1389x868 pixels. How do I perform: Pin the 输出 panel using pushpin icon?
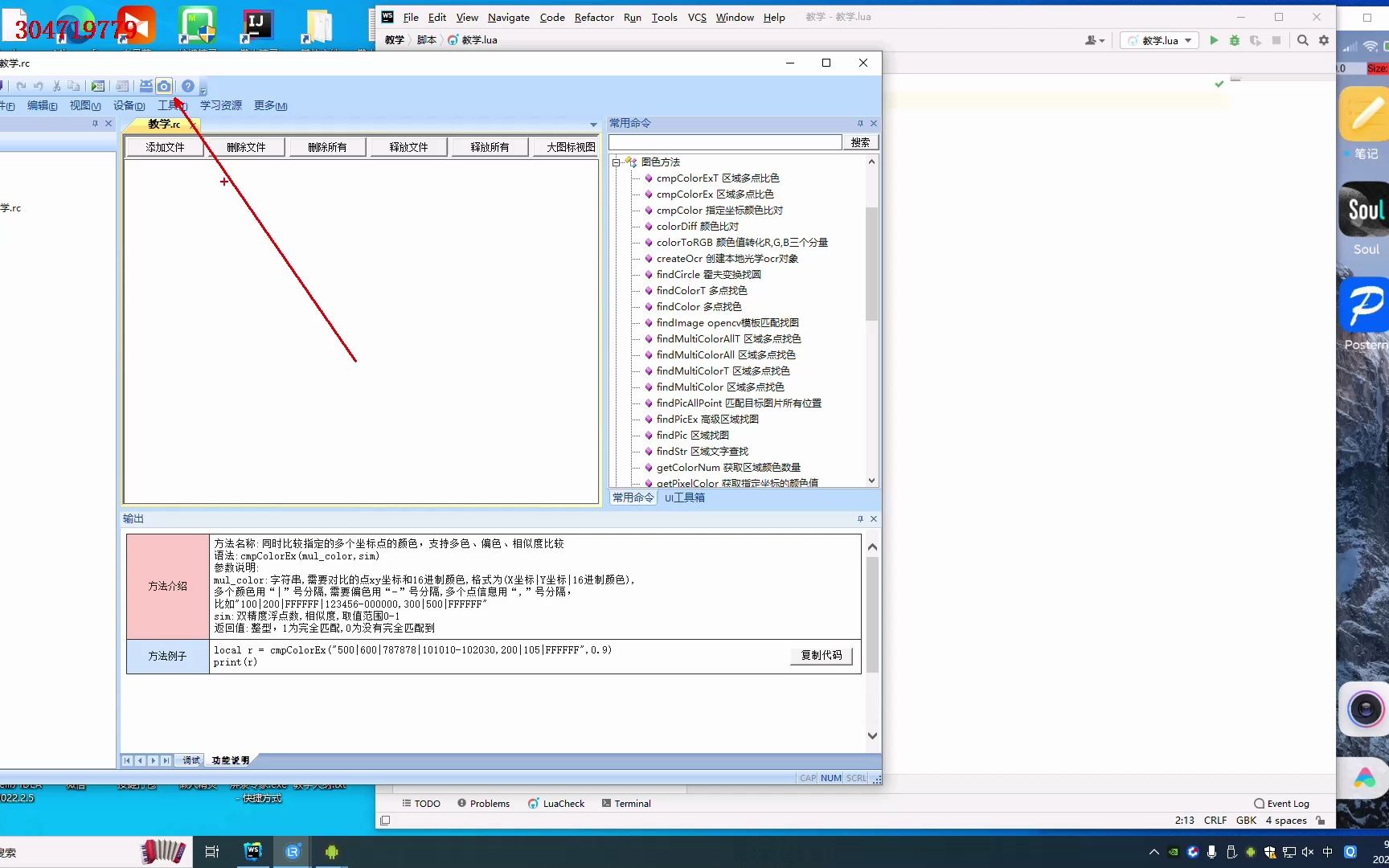point(860,519)
